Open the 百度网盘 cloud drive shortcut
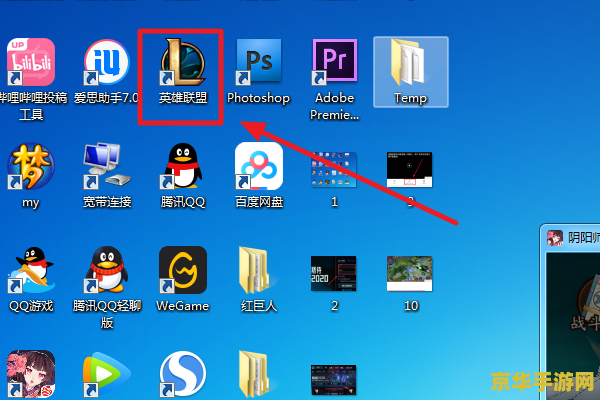Image resolution: width=600 pixels, height=400 pixels. (x=259, y=166)
